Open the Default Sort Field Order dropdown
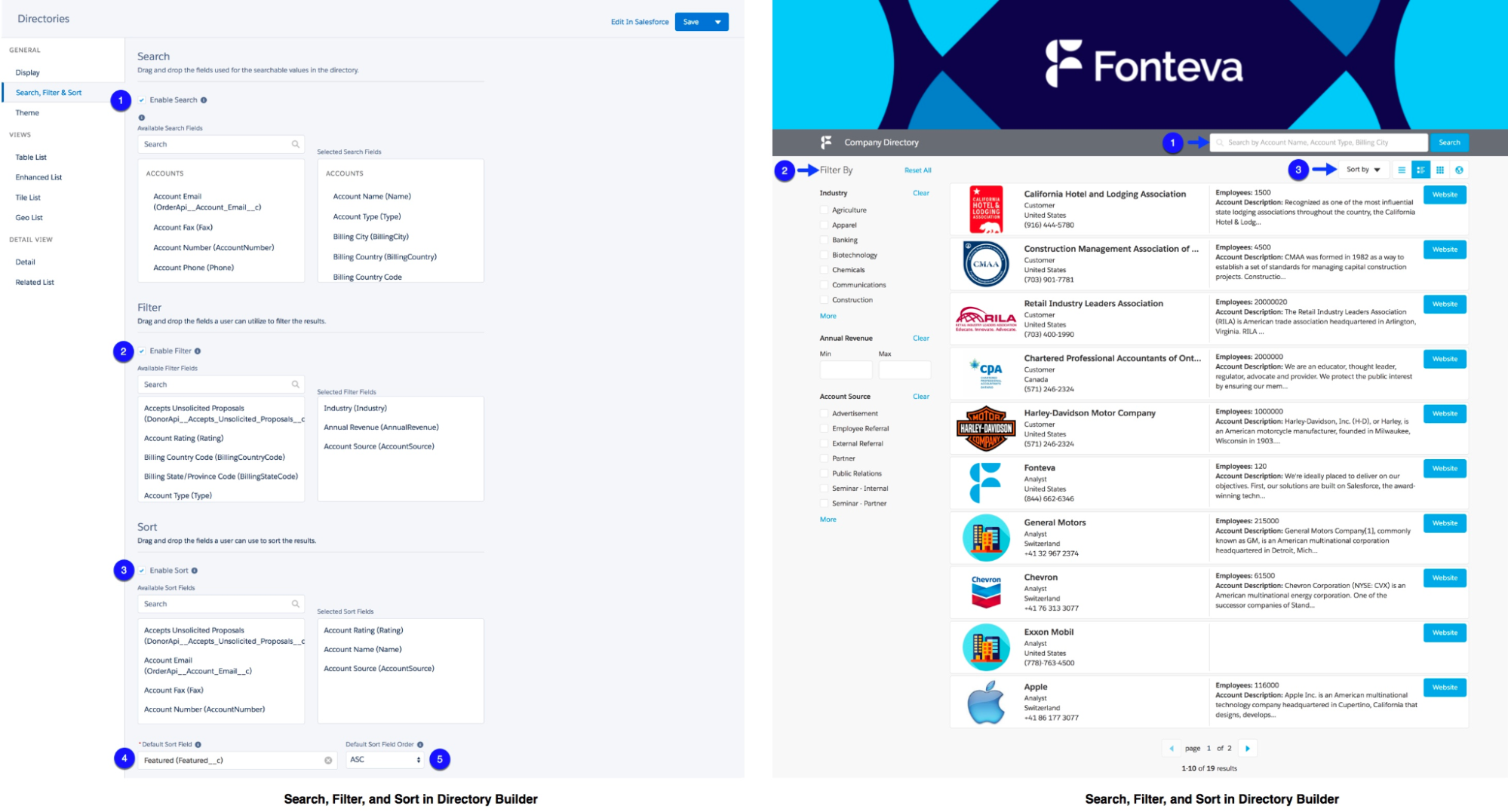This screenshot has height=812, width=1508. pyautogui.click(x=384, y=759)
